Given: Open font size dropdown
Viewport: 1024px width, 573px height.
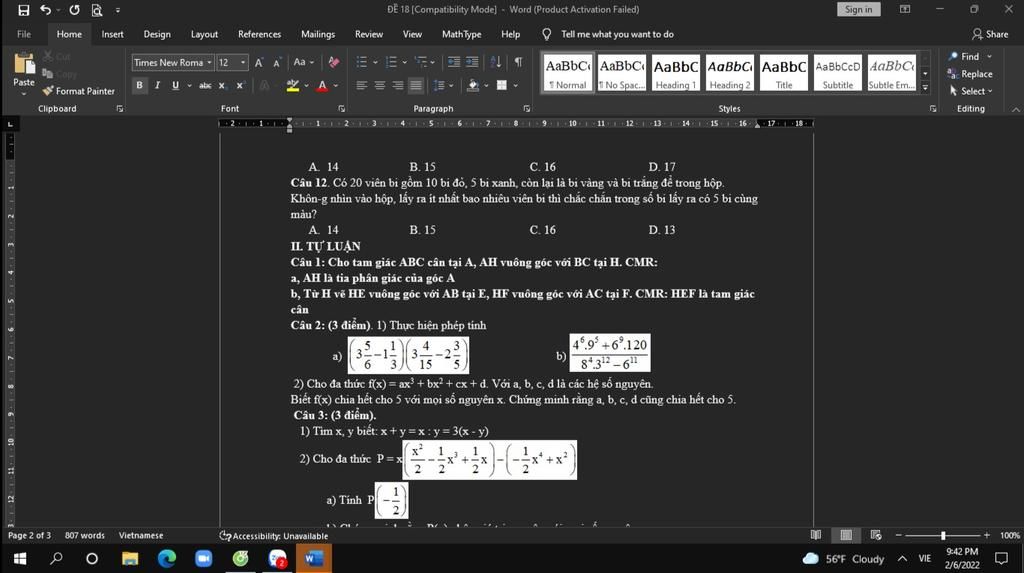Looking at the screenshot, I should tap(243, 63).
